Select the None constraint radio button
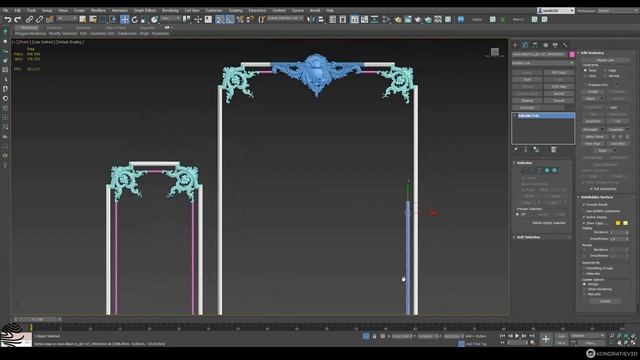Image resolution: width=640 pixels, height=360 pixels. coord(585,70)
